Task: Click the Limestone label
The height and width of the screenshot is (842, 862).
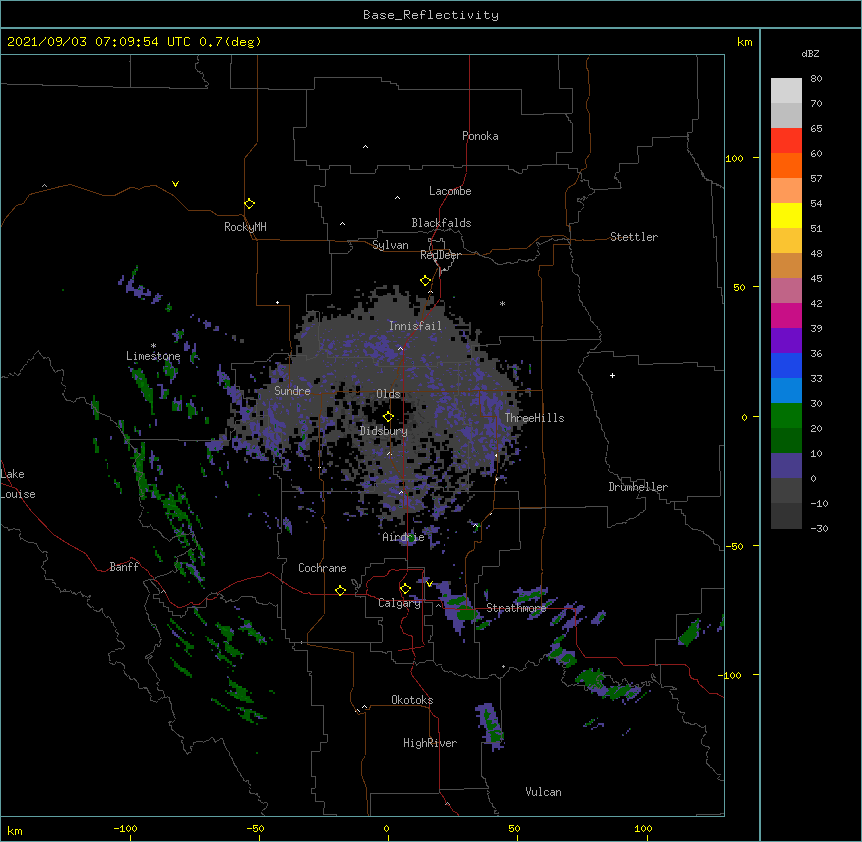Action: (x=153, y=356)
